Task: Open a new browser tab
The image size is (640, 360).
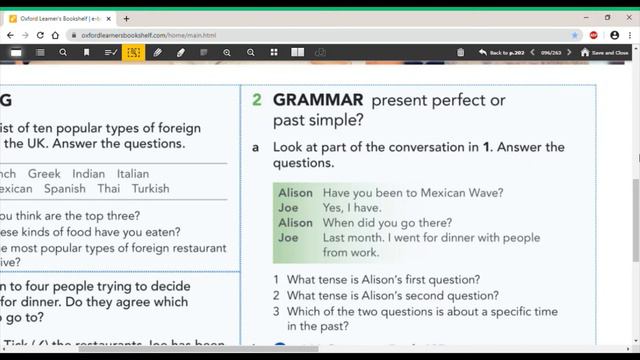Action: (x=127, y=19)
